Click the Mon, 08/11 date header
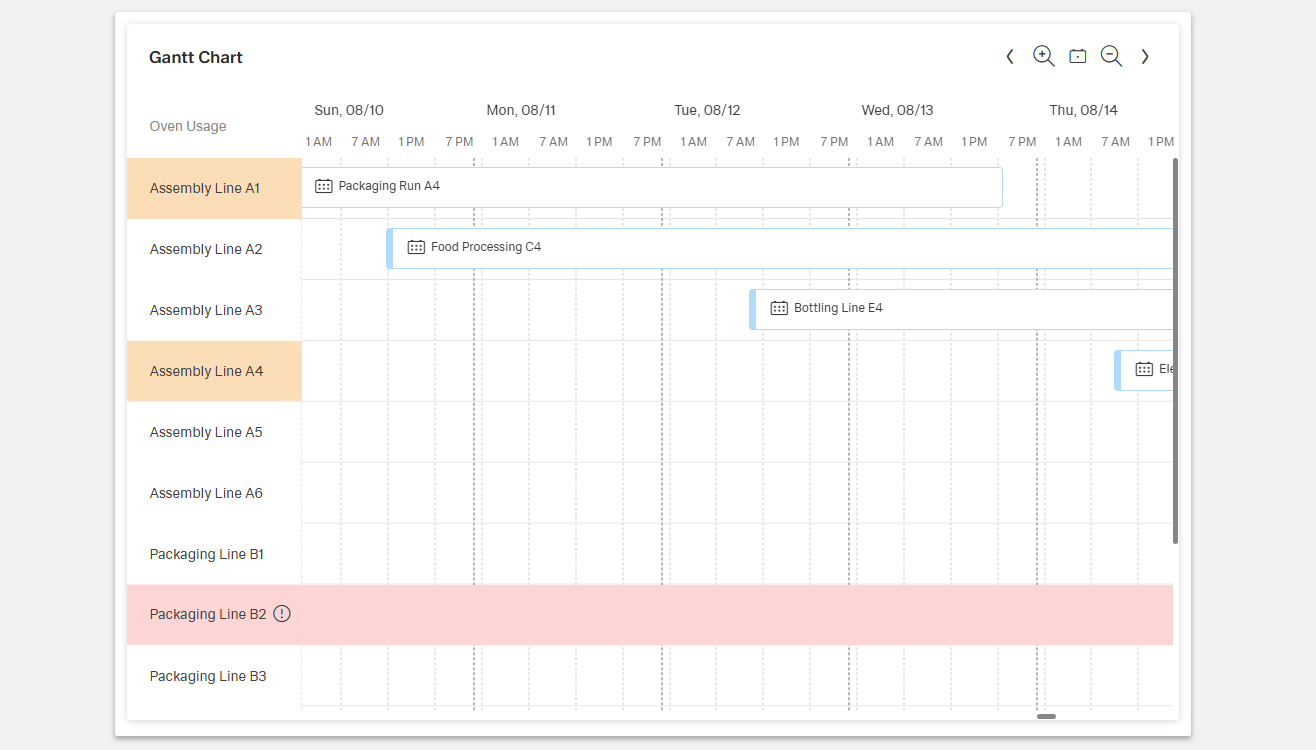The width and height of the screenshot is (1316, 750). click(x=521, y=110)
